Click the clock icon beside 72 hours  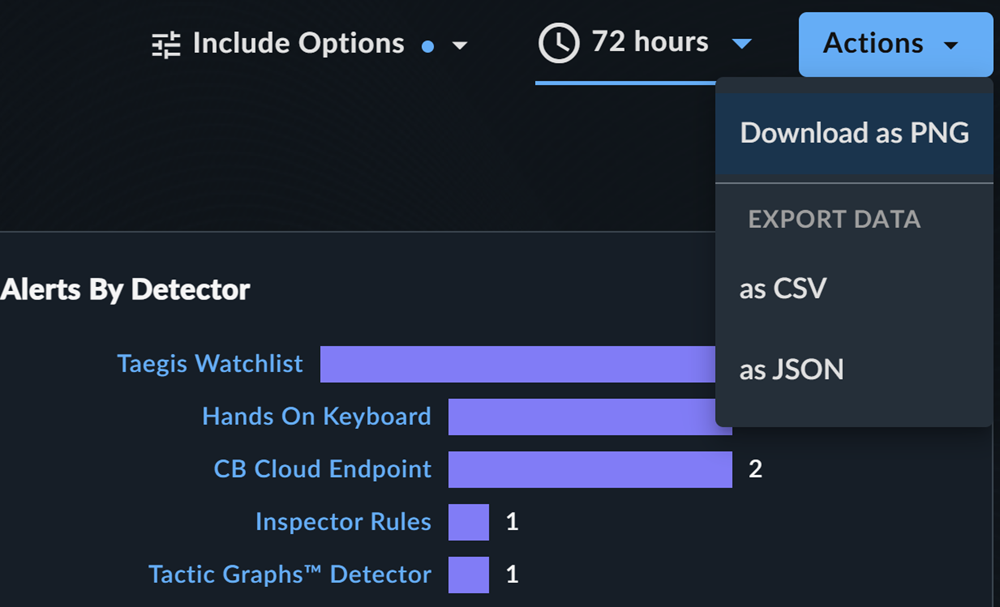click(x=559, y=43)
